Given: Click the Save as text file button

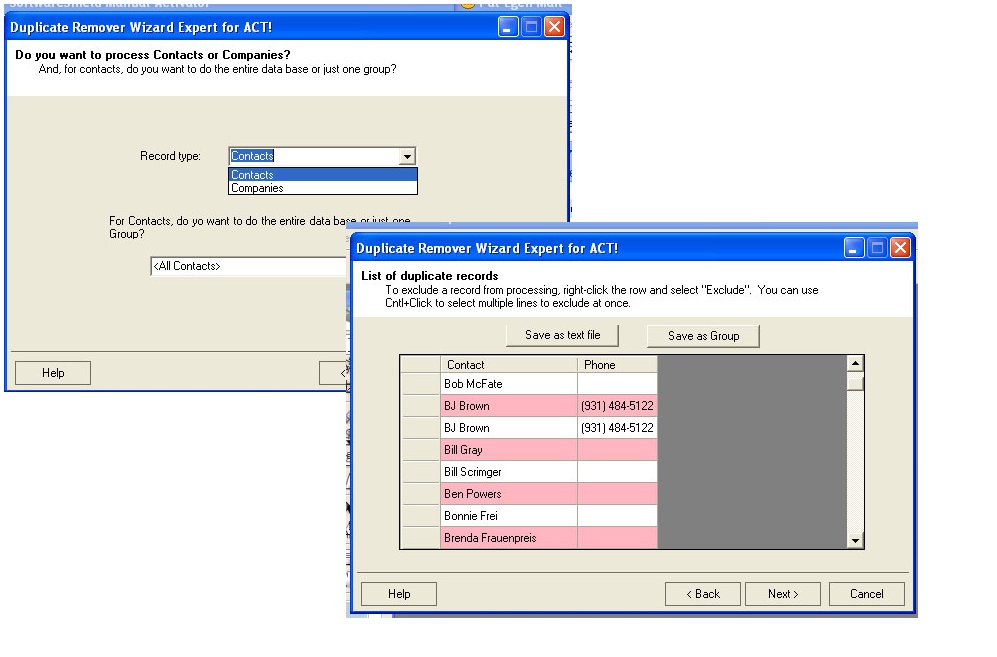Looking at the screenshot, I should 562,335.
